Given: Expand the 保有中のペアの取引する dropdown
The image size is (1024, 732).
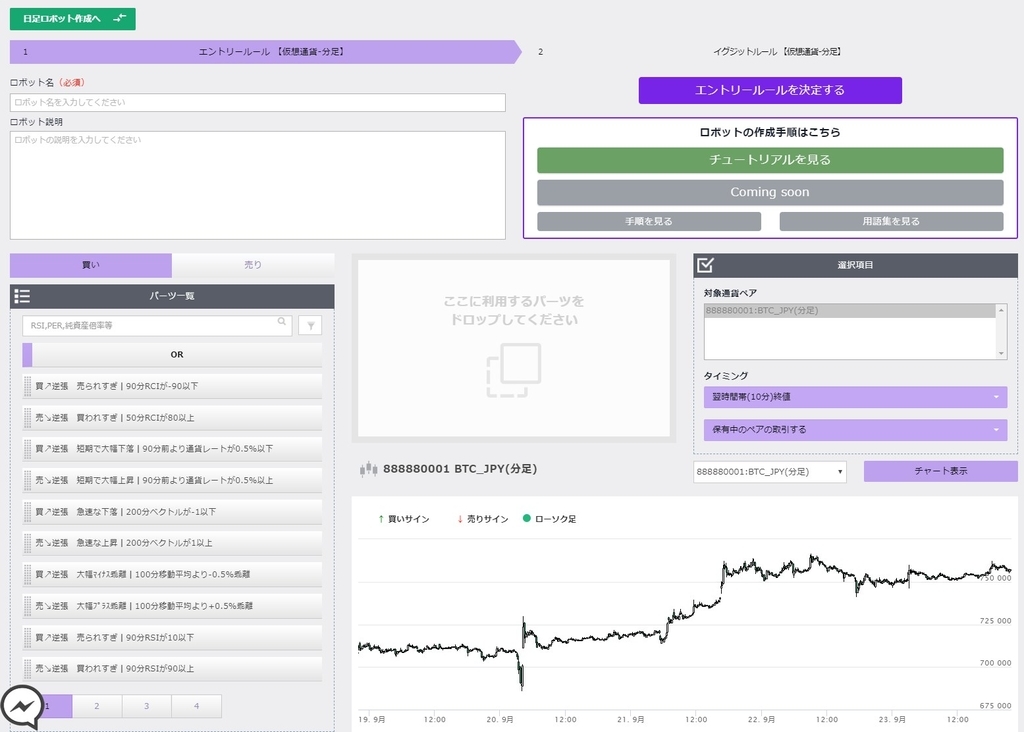Looking at the screenshot, I should pyautogui.click(x=855, y=428).
